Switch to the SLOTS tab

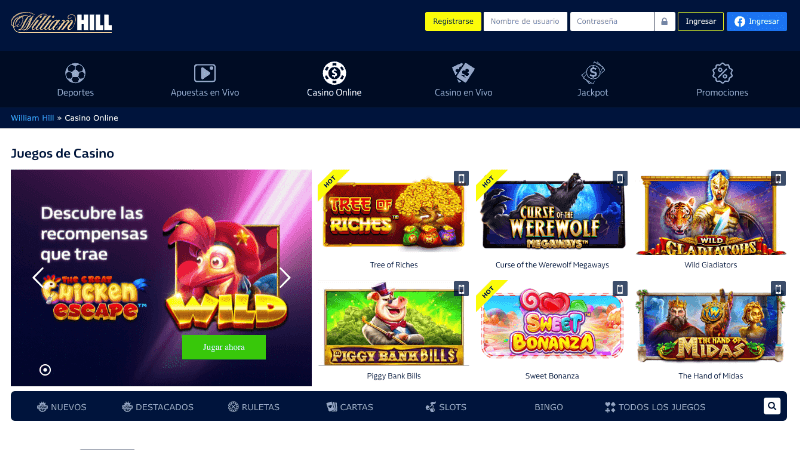tap(446, 407)
